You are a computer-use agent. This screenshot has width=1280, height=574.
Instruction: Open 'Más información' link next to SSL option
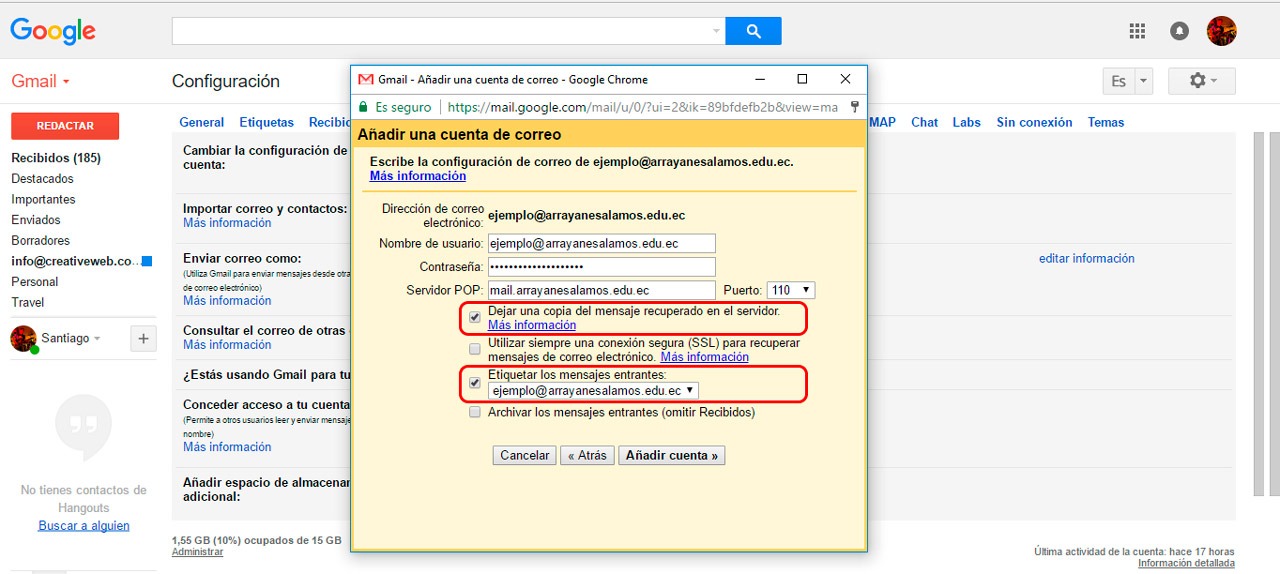(x=704, y=357)
